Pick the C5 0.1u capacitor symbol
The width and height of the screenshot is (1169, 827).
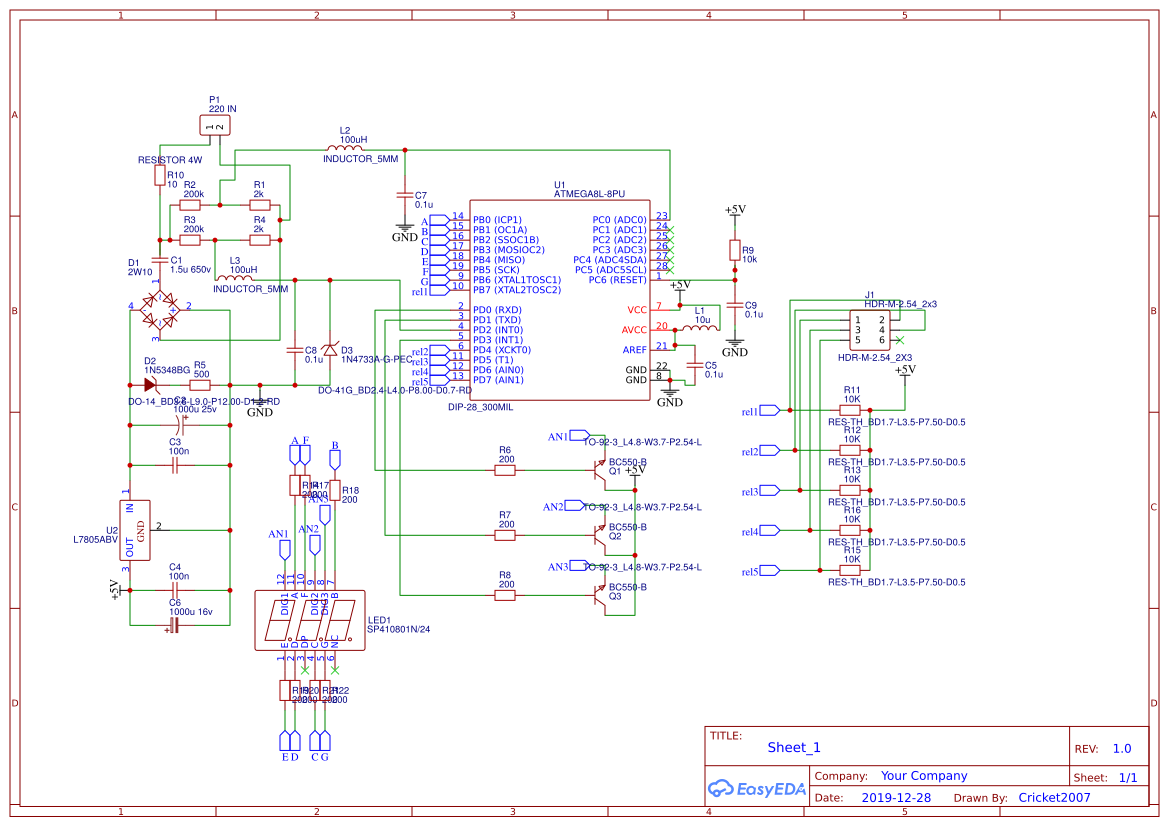pos(694,365)
